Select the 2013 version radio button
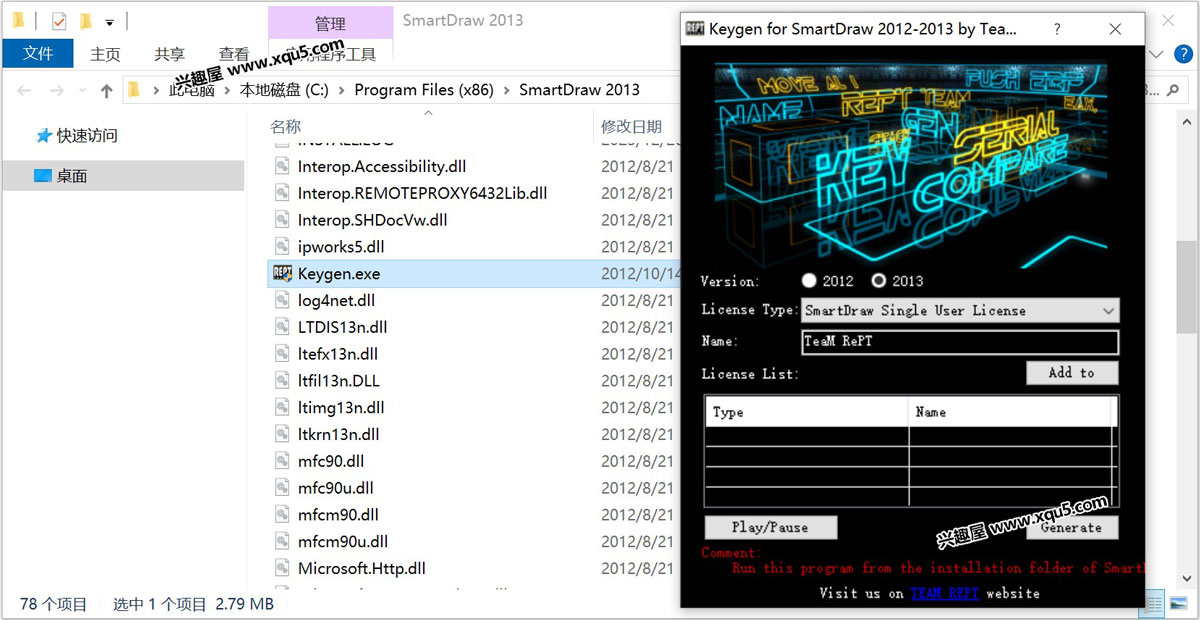The width and height of the screenshot is (1200, 620). pyautogui.click(x=879, y=281)
